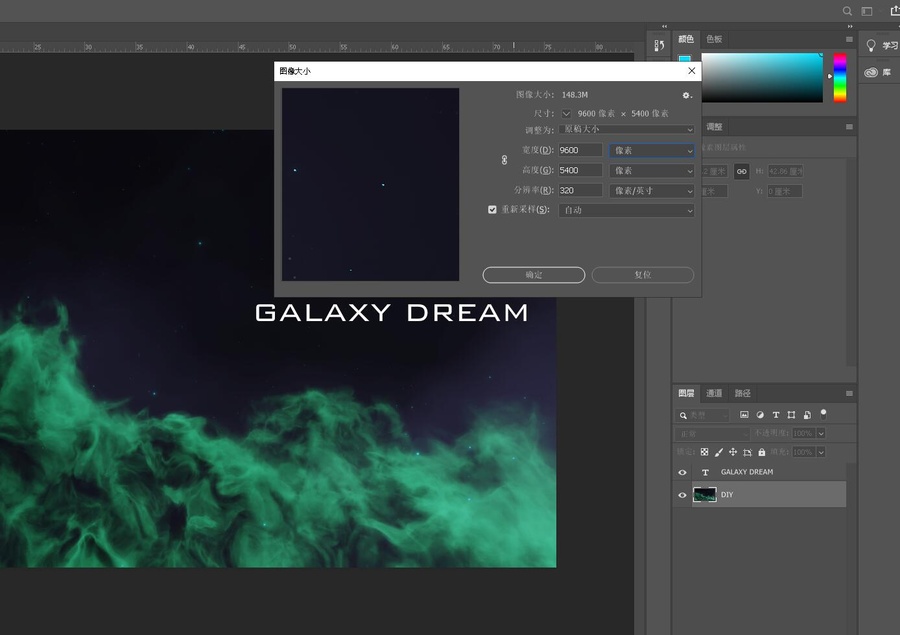Click the 复位 (Reset) button
The image size is (900, 635).
point(643,275)
